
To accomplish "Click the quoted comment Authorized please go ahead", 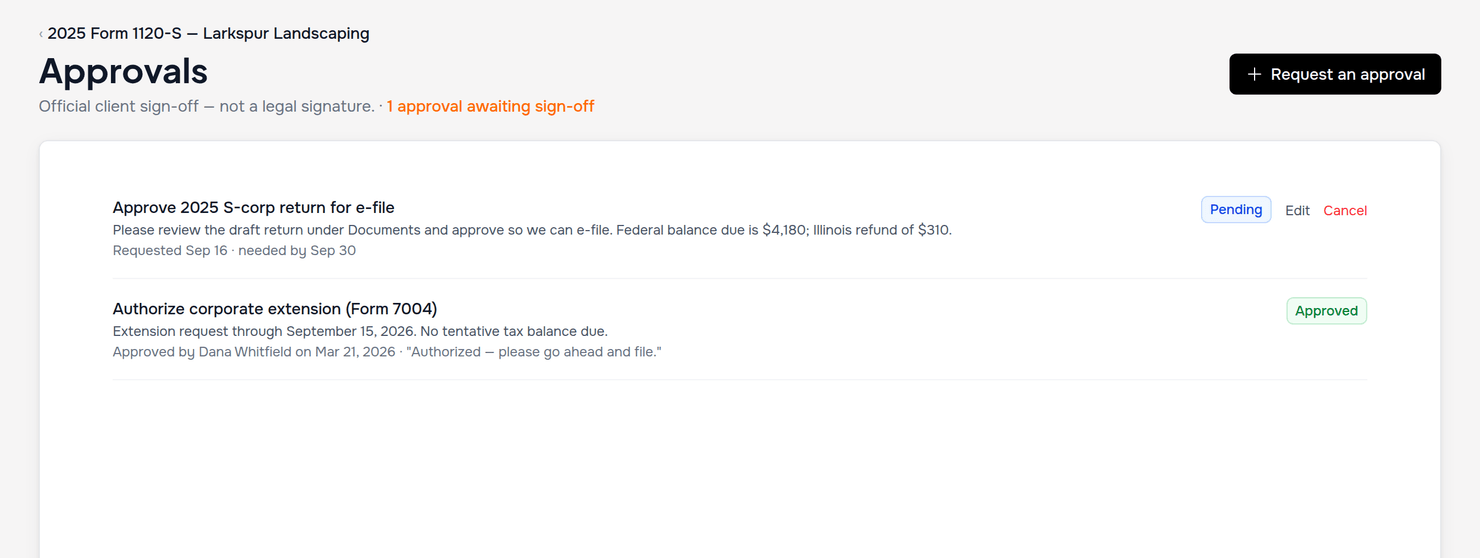I will pos(534,351).
